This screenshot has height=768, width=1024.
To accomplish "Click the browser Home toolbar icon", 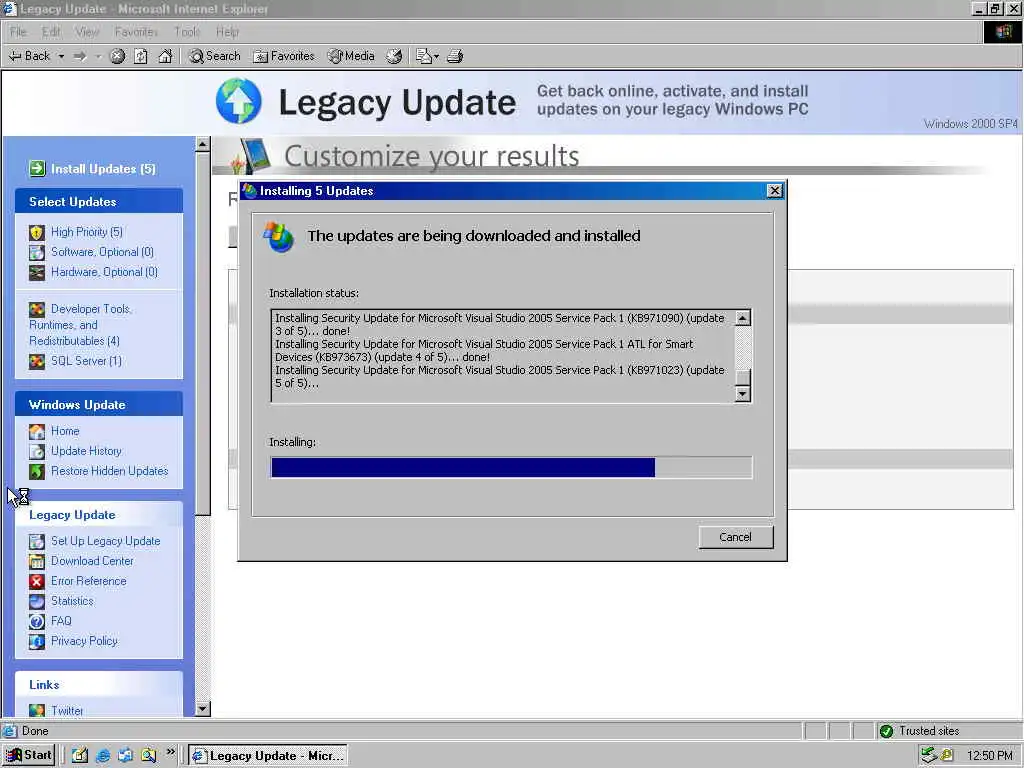I will click(x=165, y=56).
